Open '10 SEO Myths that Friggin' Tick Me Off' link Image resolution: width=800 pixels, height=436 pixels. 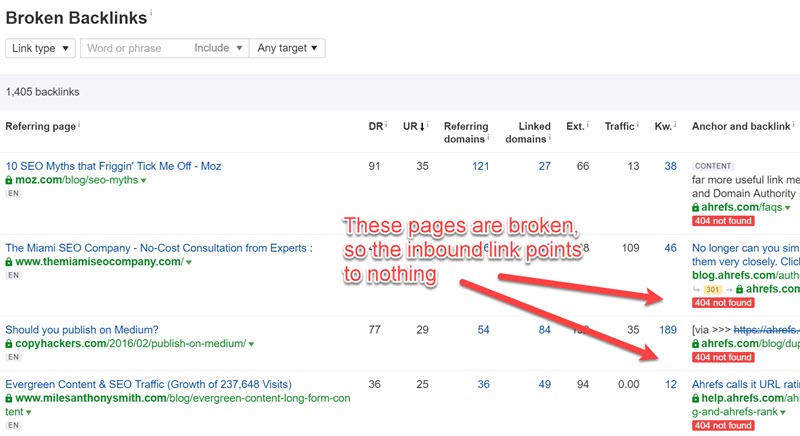(113, 166)
